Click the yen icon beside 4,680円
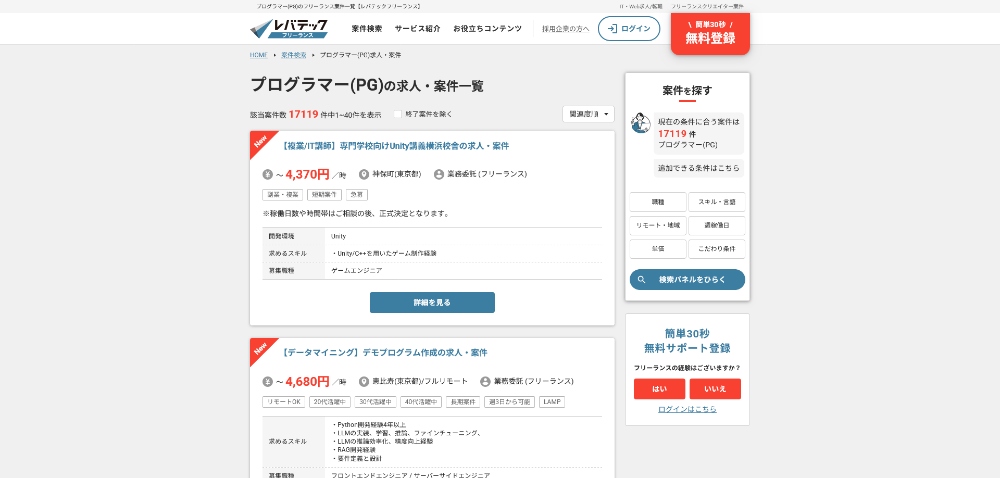Screen dimensions: 1000x478 coord(268,382)
